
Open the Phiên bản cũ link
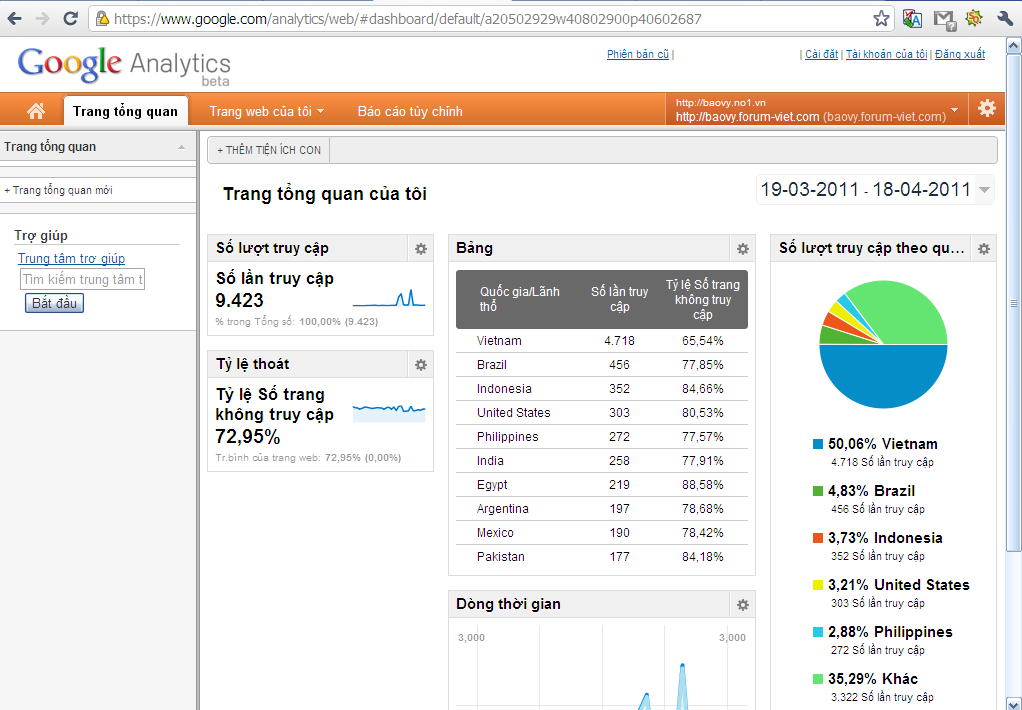[637, 54]
